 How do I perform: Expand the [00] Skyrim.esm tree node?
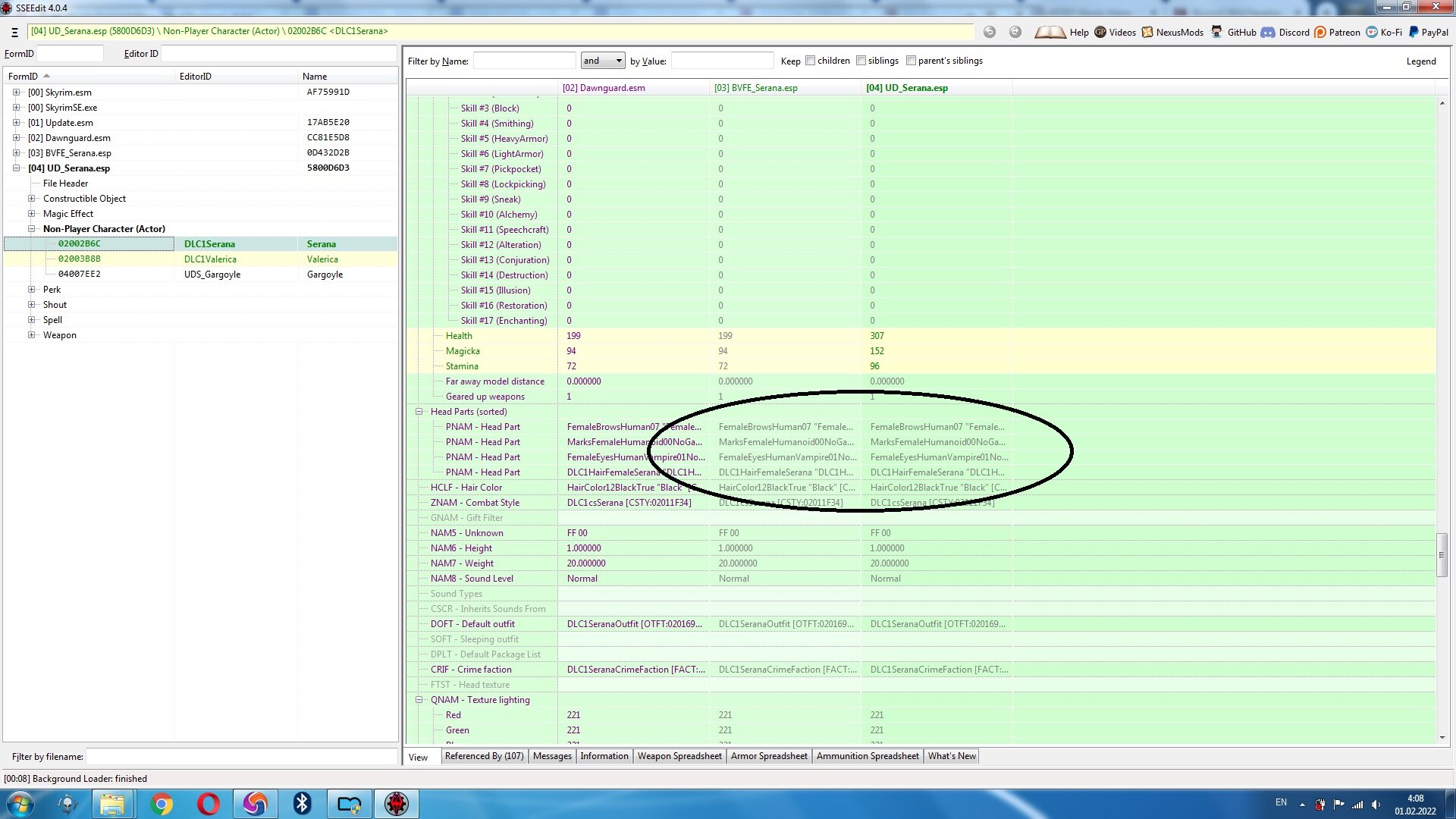(16, 93)
